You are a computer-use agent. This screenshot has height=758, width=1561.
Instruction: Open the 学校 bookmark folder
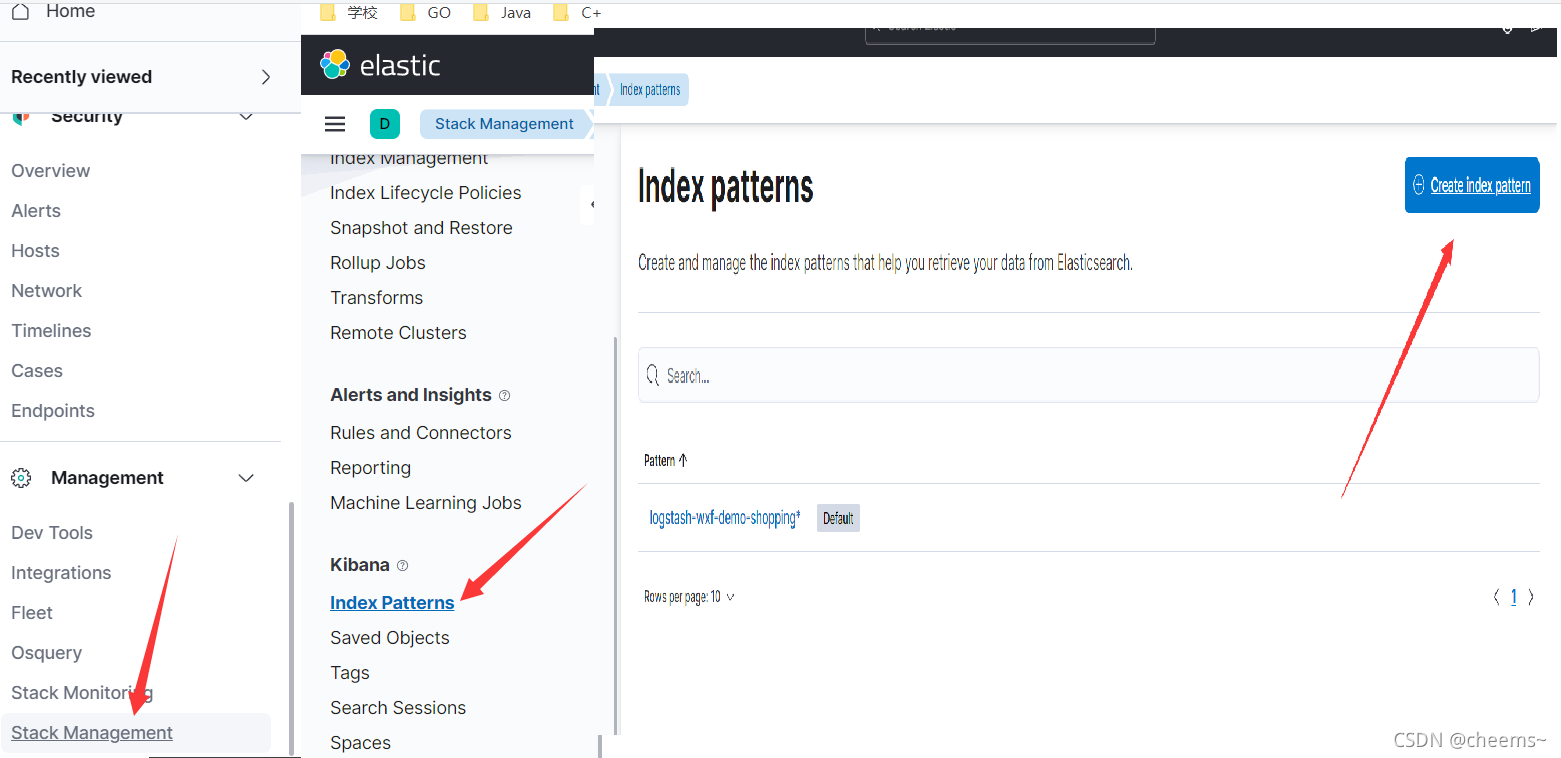tap(349, 13)
